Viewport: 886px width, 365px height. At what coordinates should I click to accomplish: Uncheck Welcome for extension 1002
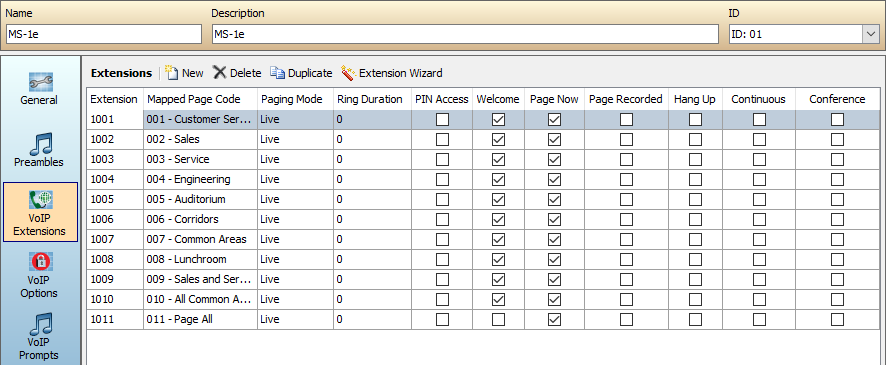point(498,140)
